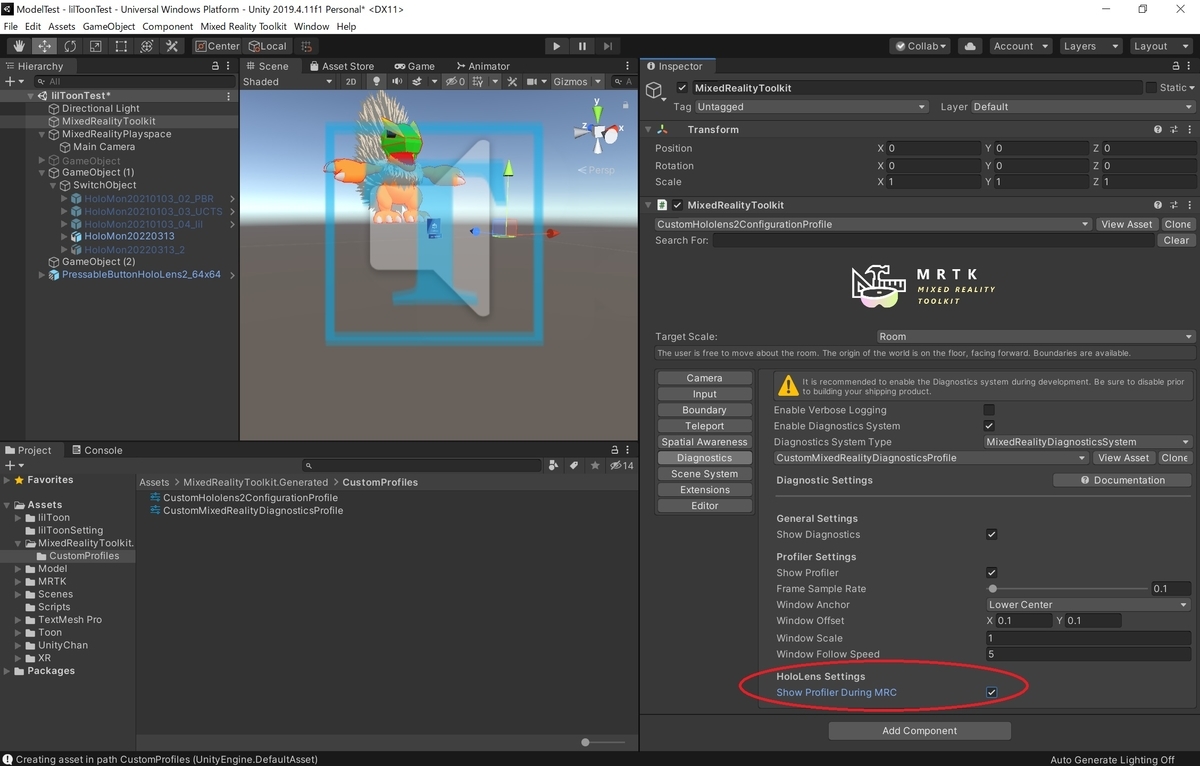Lock the Hierarchy panel
This screenshot has width=1200, height=766.
click(x=215, y=66)
